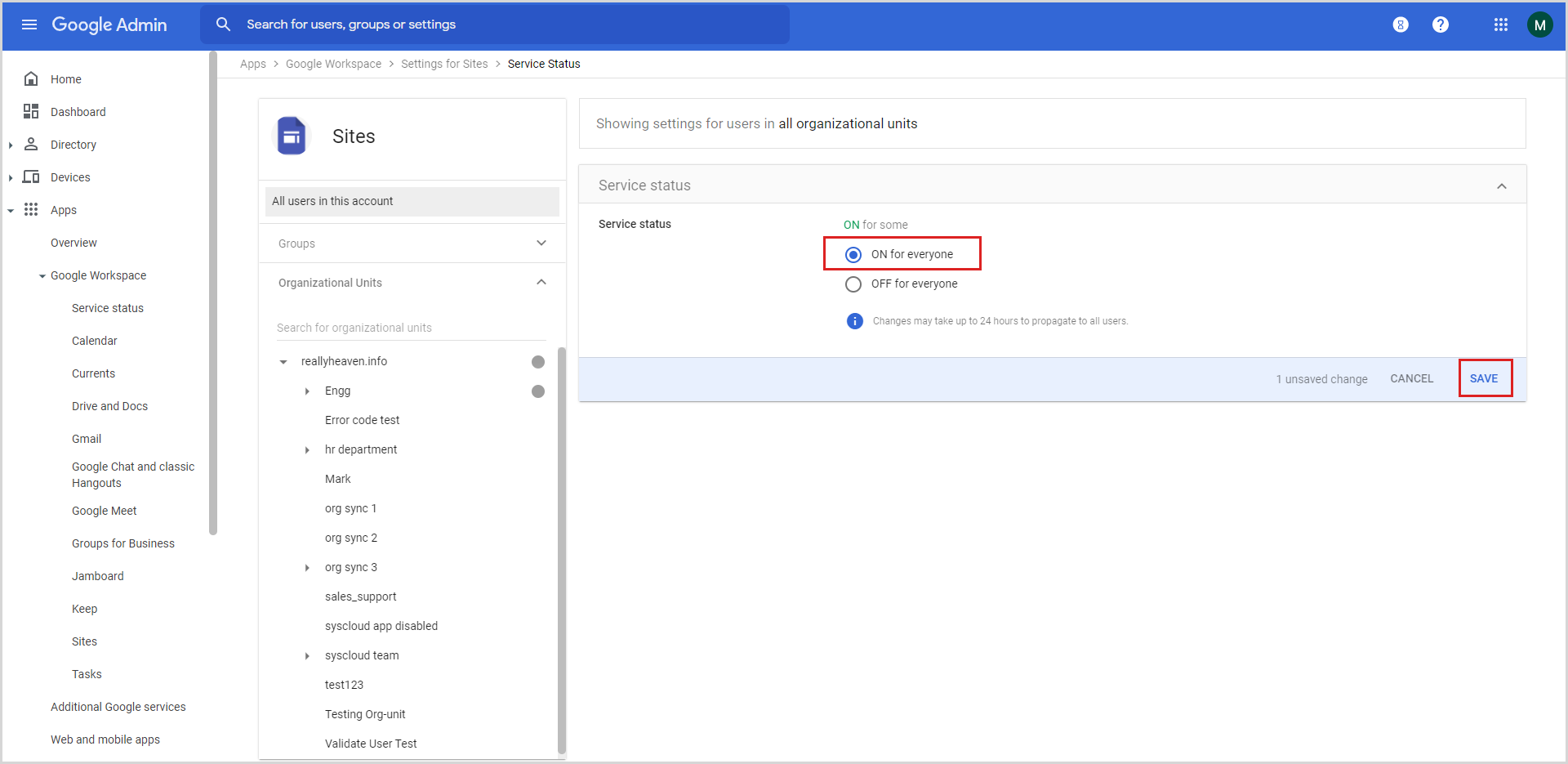Click the Sites app logo icon
The height and width of the screenshot is (764, 1568).
click(292, 136)
